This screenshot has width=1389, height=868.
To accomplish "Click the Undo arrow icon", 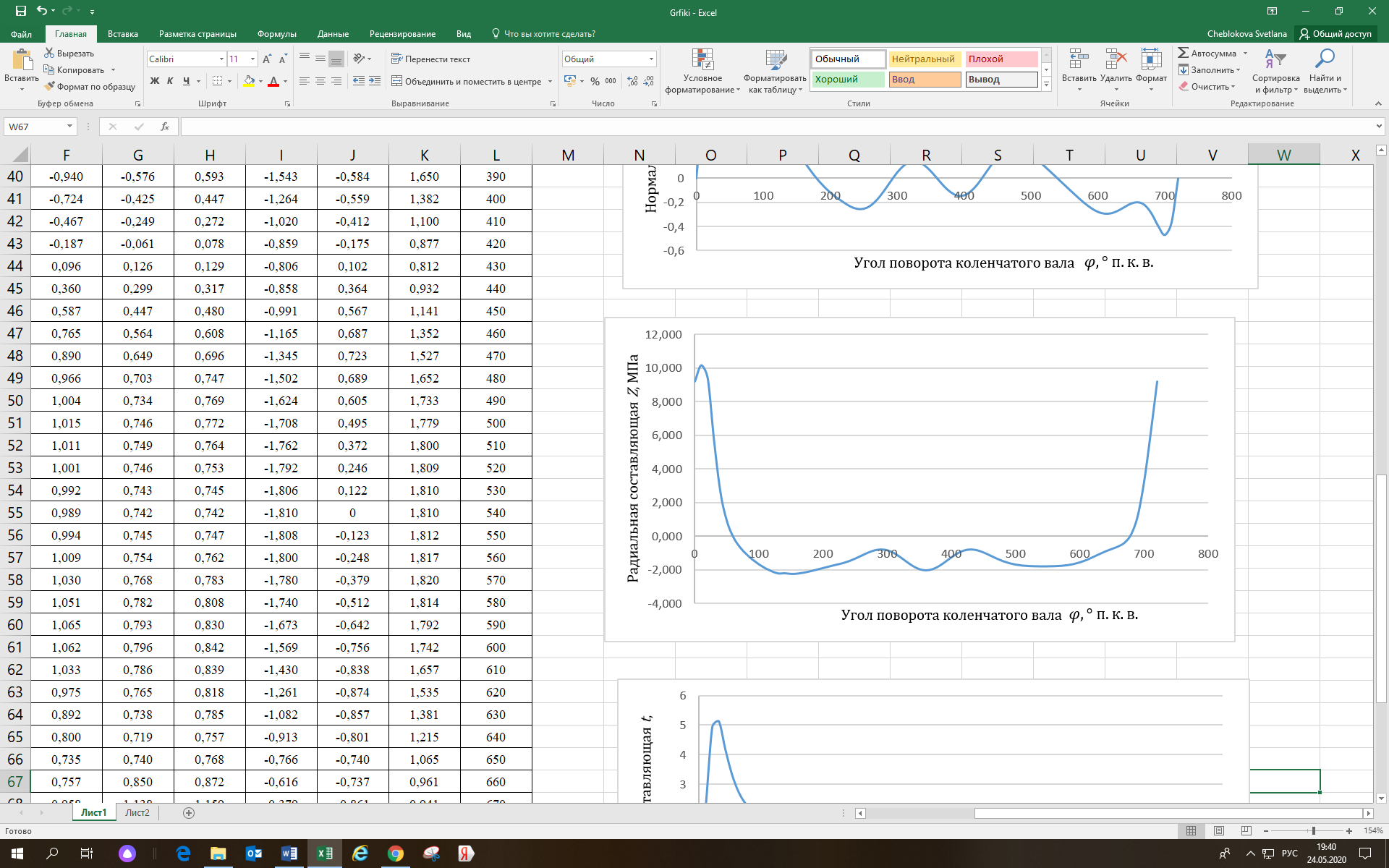I will click(x=41, y=11).
